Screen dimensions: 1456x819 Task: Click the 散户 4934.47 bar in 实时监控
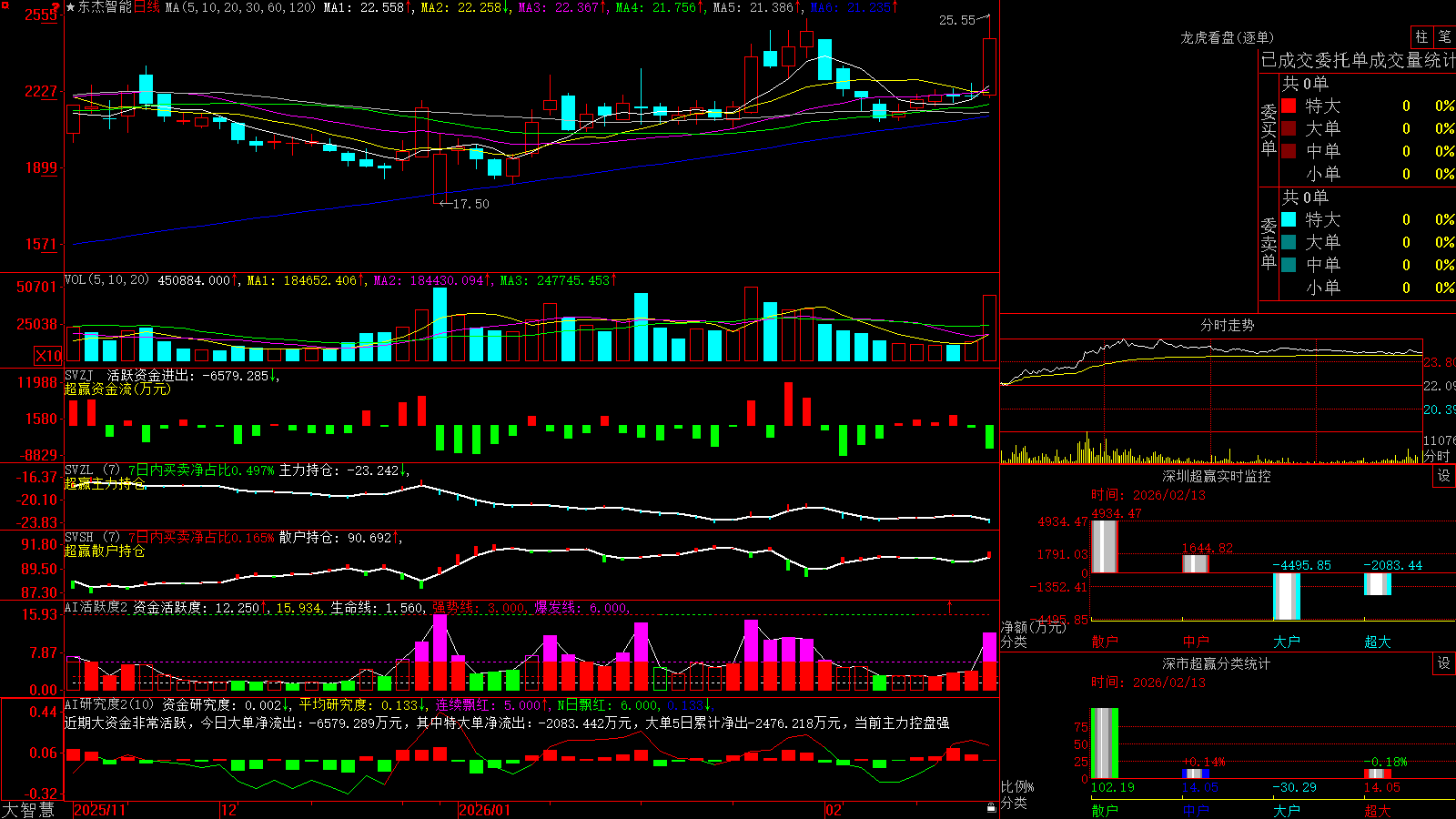(1104, 546)
